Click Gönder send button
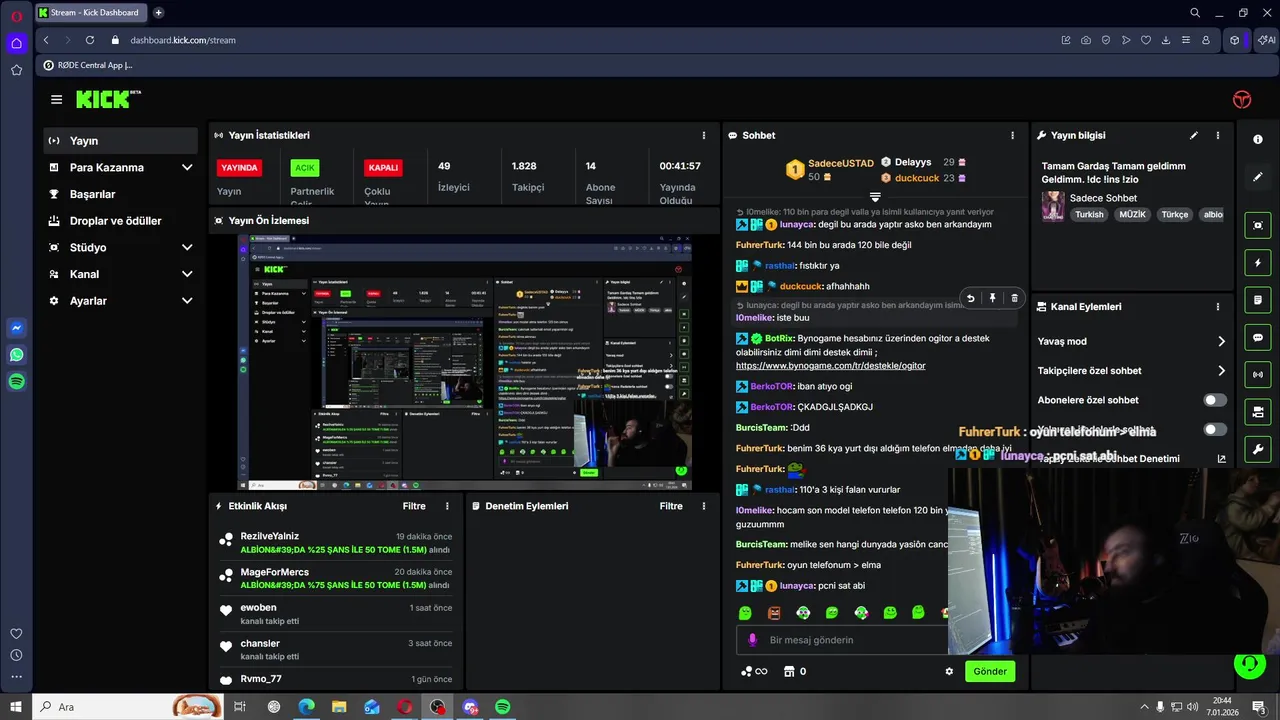This screenshot has height=720, width=1280. pyautogui.click(x=990, y=671)
